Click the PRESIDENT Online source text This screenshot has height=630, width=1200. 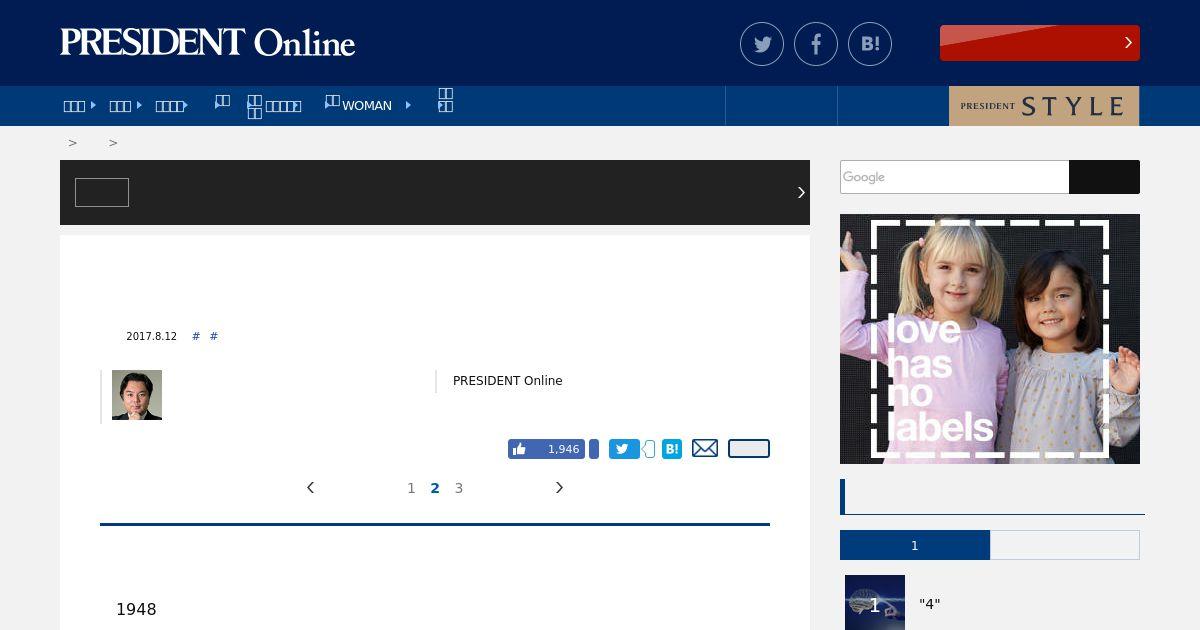coord(508,381)
